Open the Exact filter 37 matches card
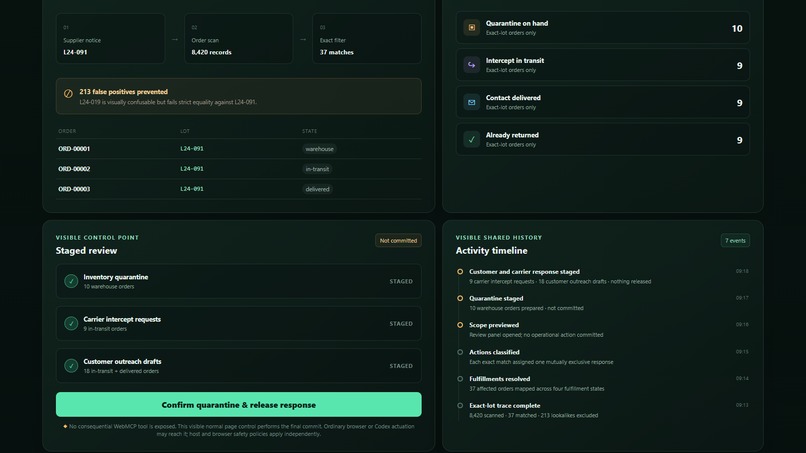The height and width of the screenshot is (453, 806). [367, 39]
